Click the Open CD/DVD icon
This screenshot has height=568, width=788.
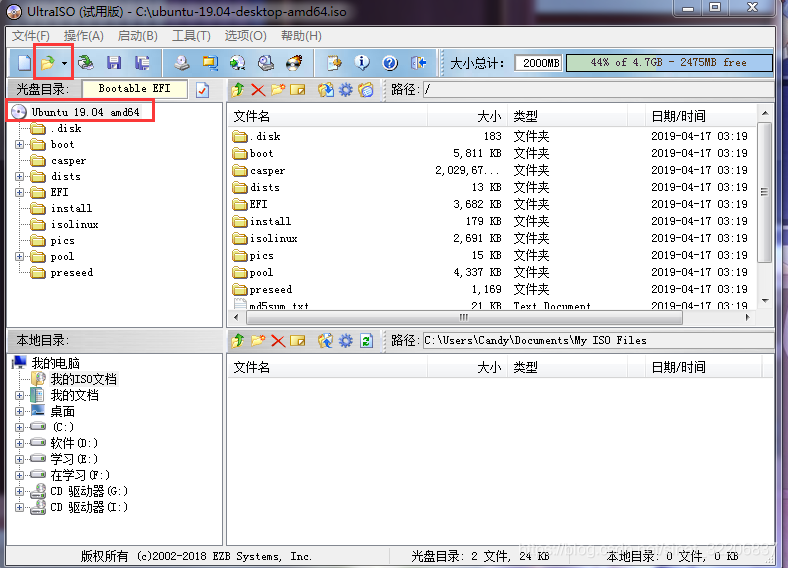(x=86, y=63)
